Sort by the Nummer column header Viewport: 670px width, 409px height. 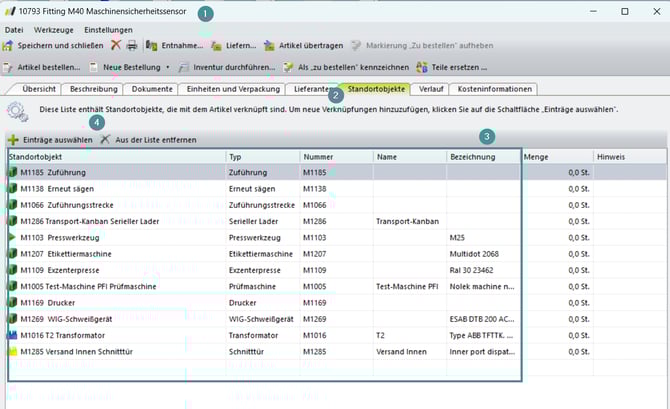336,157
